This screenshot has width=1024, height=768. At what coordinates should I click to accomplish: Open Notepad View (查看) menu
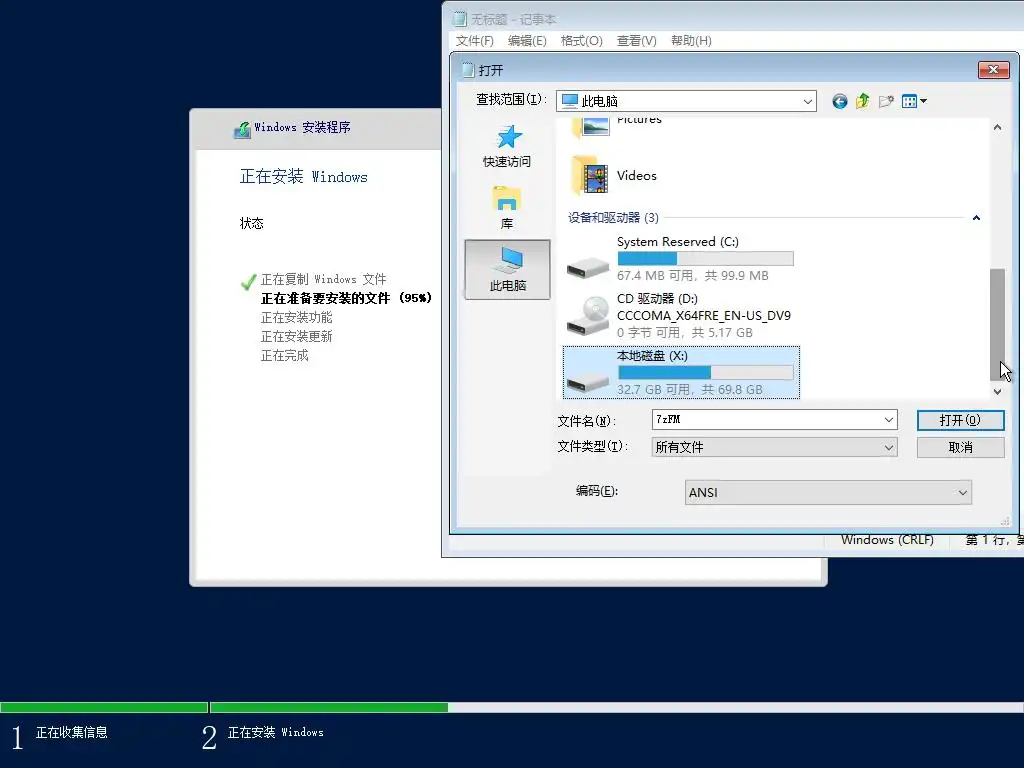(x=636, y=40)
